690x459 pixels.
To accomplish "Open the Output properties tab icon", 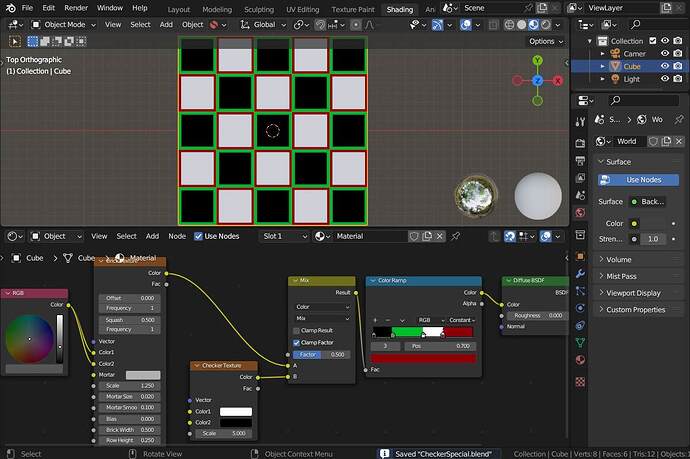I will (x=580, y=160).
